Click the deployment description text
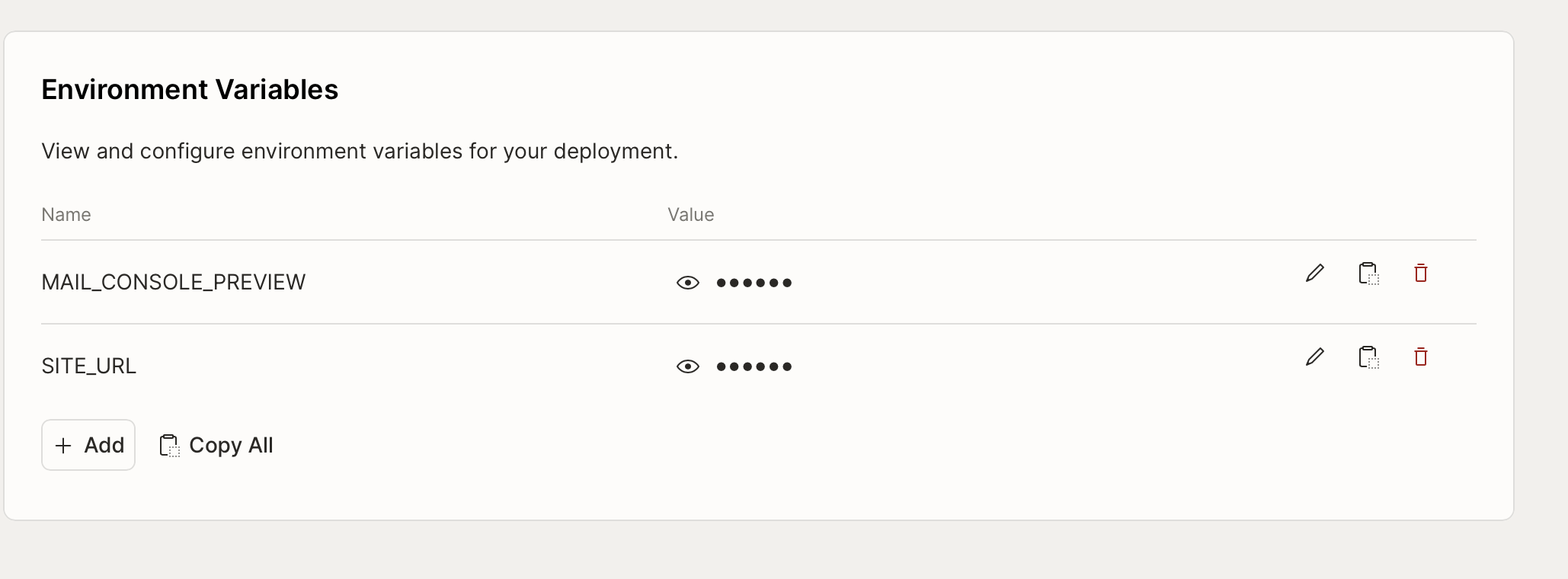Image resolution: width=1568 pixels, height=579 pixels. pos(360,152)
